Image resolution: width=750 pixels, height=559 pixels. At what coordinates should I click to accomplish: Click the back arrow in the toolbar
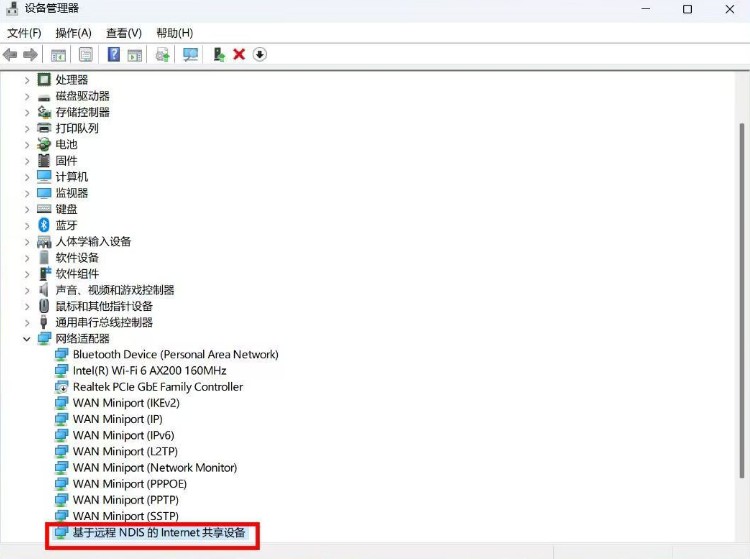[11, 54]
